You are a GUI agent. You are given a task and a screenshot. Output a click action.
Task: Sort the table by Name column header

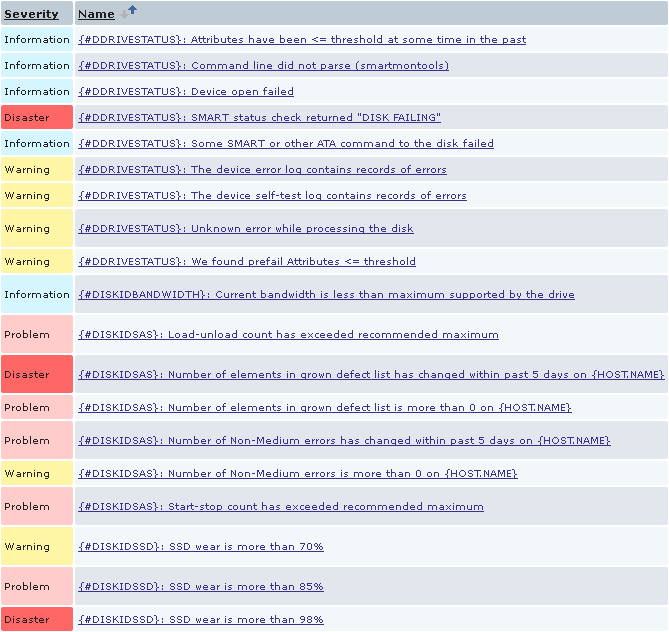click(x=96, y=14)
